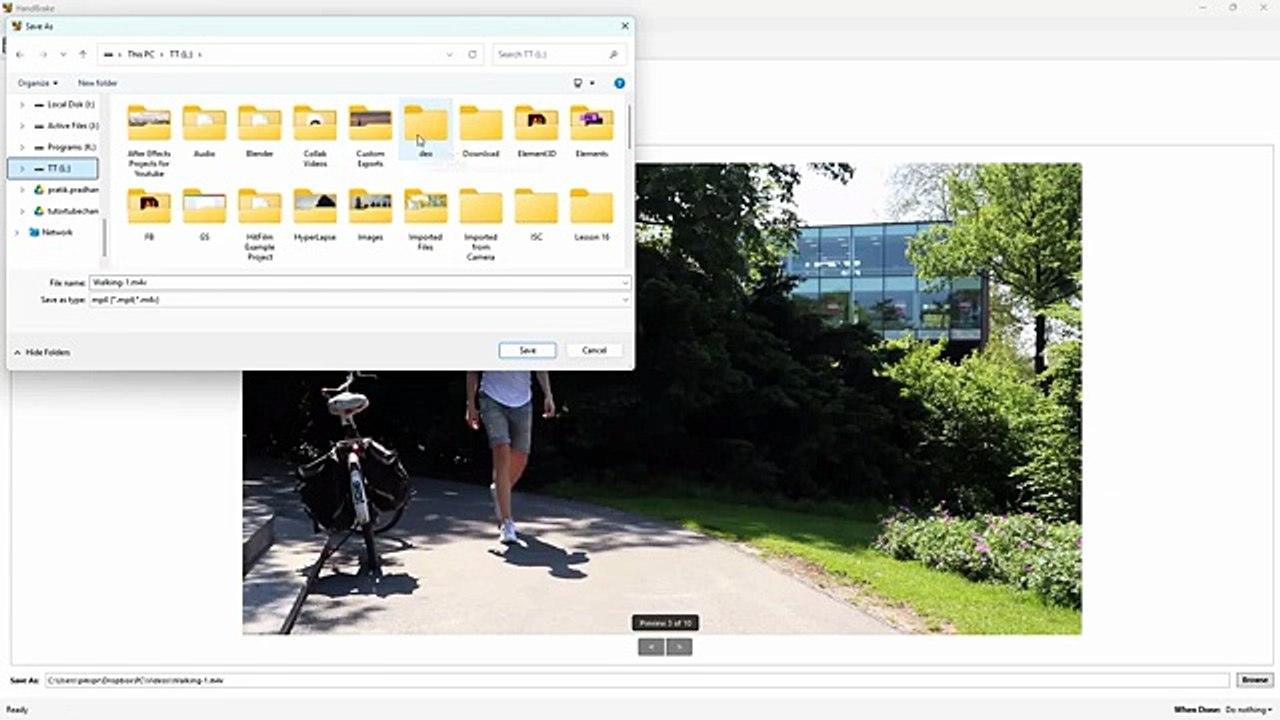1280x720 pixels.
Task: Open the Save as type dropdown
Action: tap(625, 299)
